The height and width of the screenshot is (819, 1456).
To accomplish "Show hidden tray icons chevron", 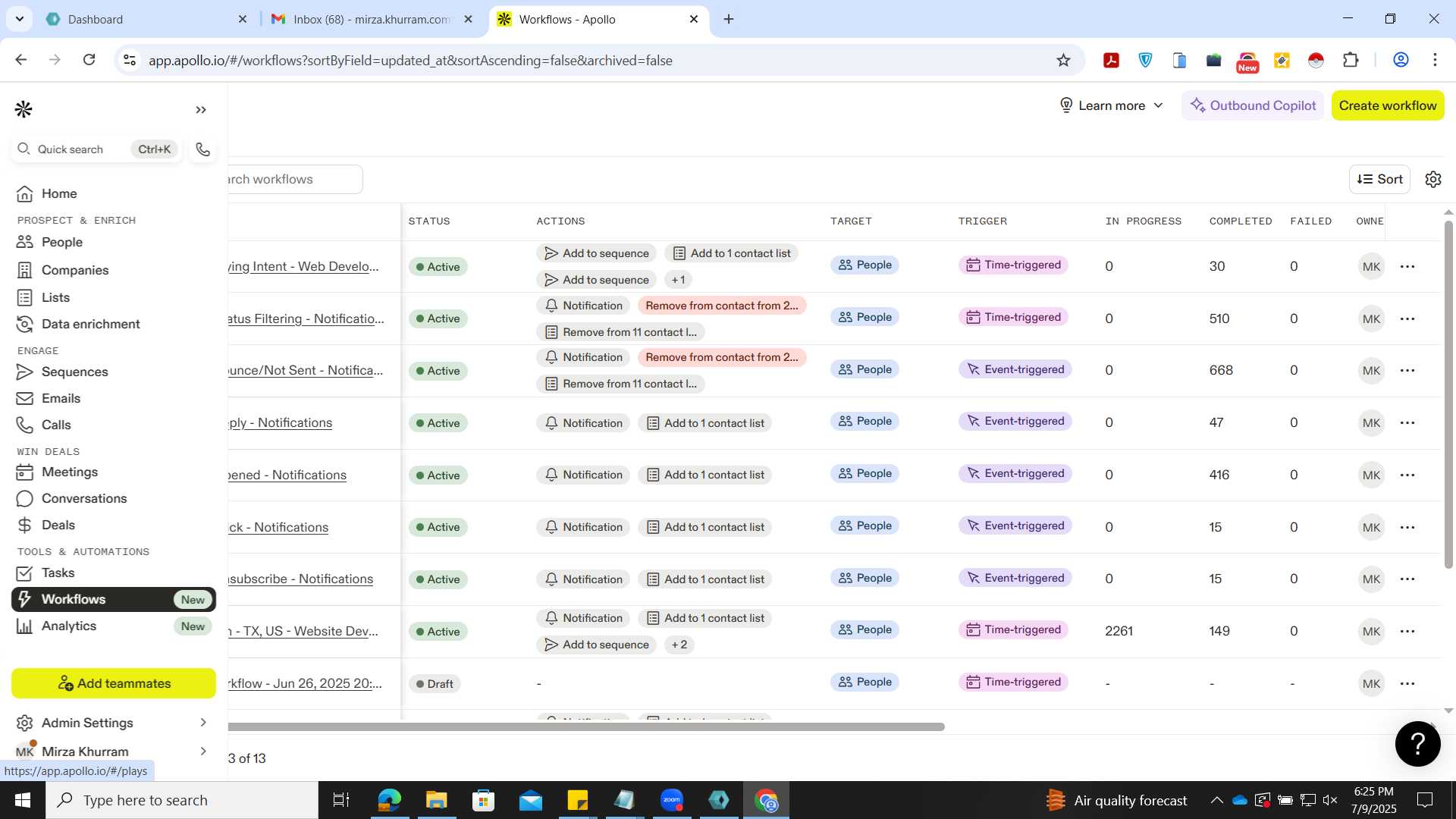I will coord(1216,800).
